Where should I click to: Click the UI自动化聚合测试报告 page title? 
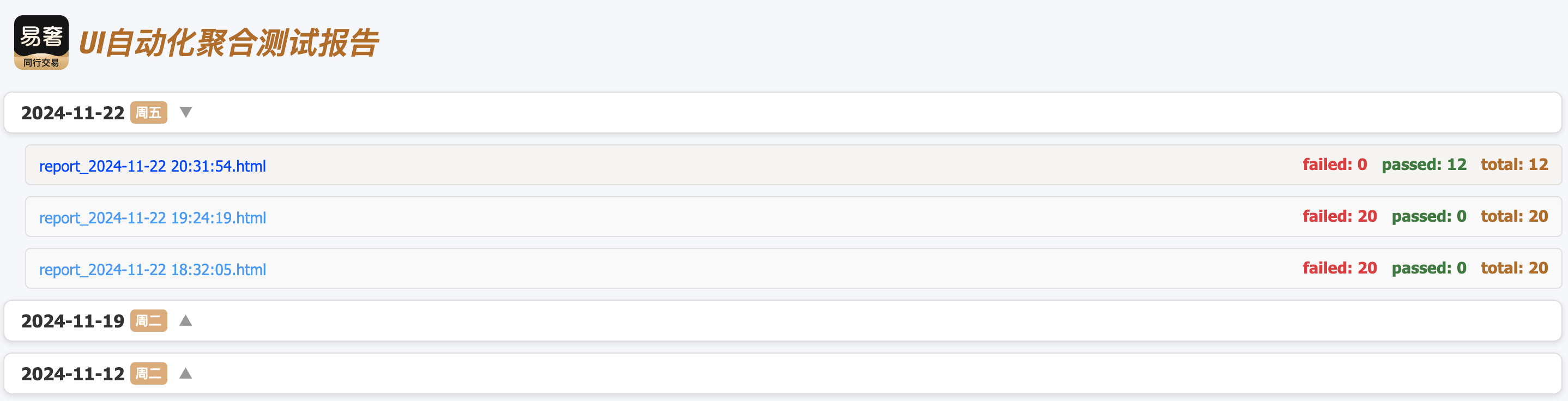click(x=229, y=43)
